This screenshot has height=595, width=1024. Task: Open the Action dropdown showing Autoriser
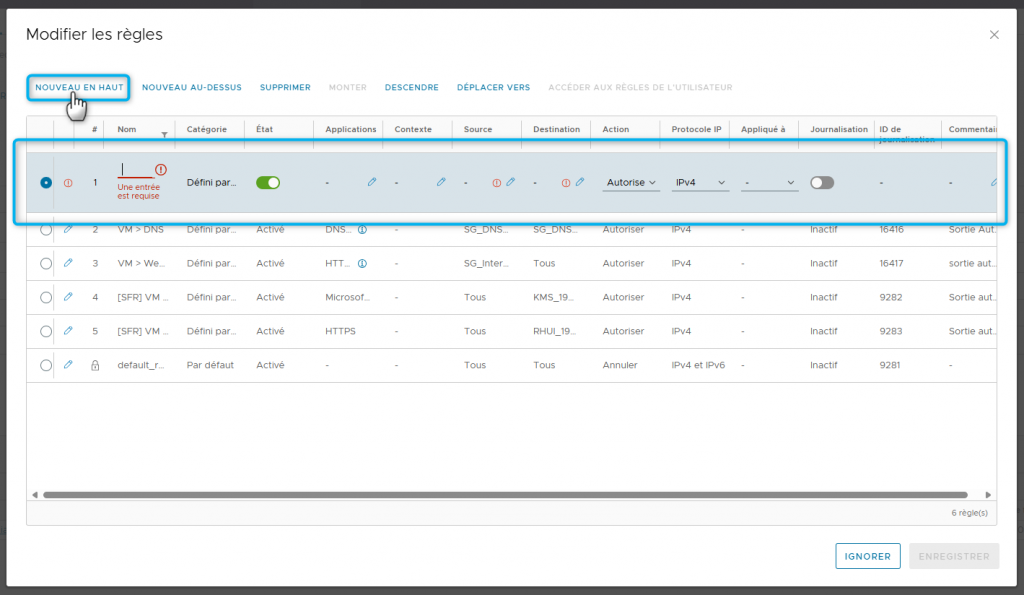click(x=632, y=183)
